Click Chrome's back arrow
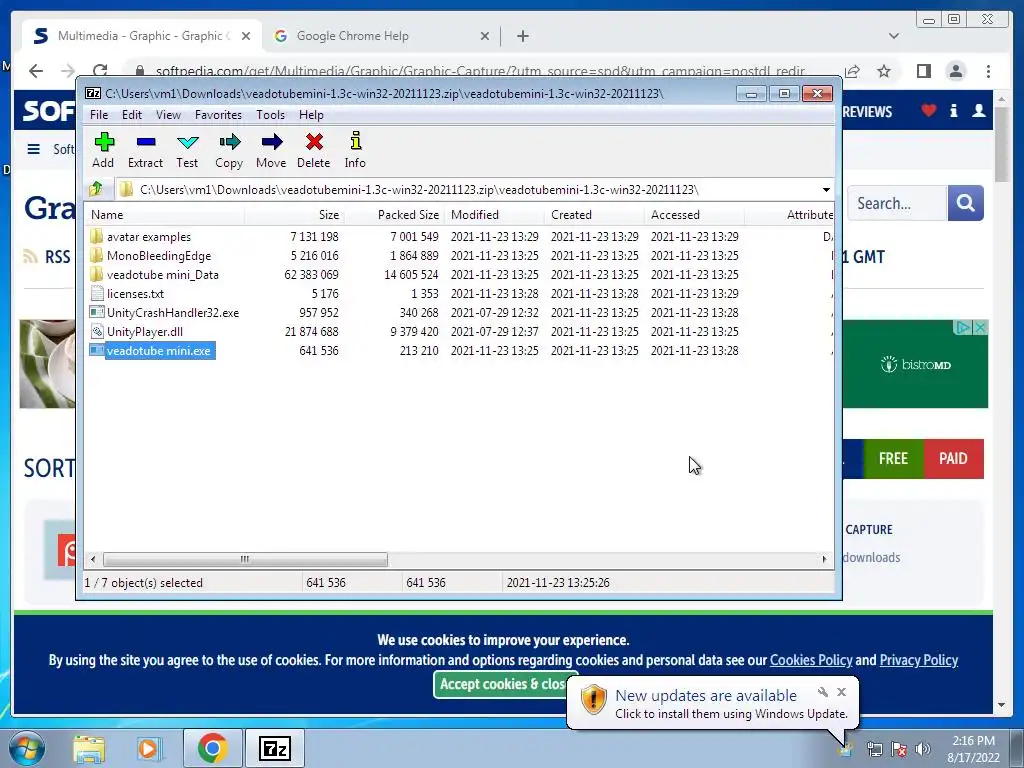1024x768 pixels. tap(36, 71)
